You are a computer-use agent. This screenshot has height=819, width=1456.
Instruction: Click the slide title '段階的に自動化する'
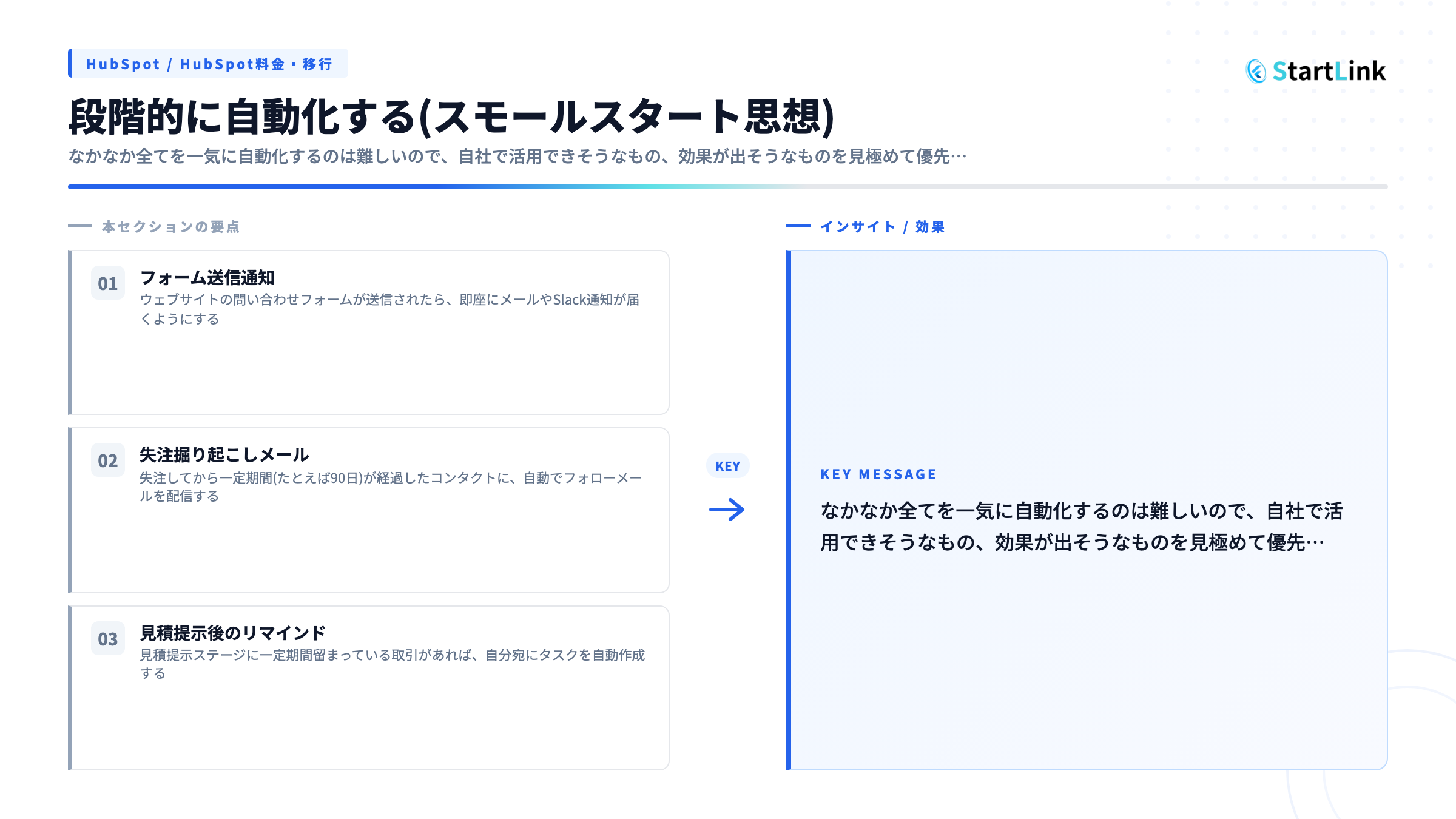click(243, 116)
